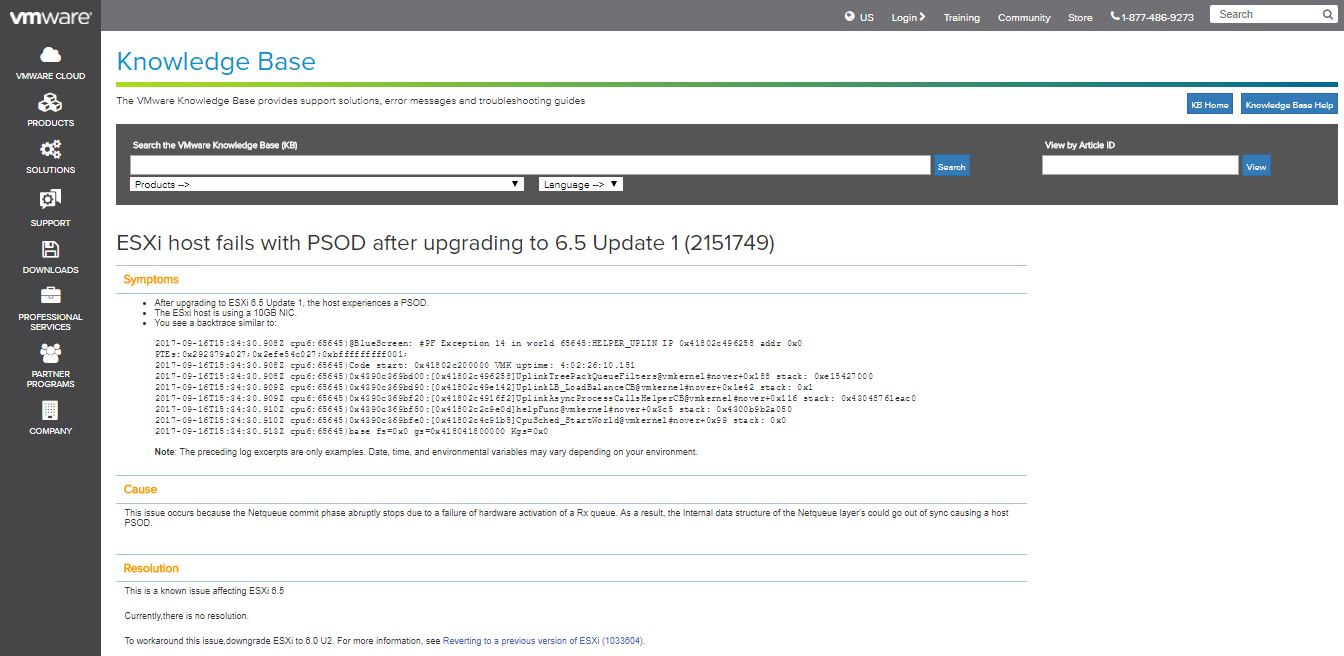Click the phone number 1-877-486-9273
The height and width of the screenshot is (656, 1344).
click(1152, 17)
